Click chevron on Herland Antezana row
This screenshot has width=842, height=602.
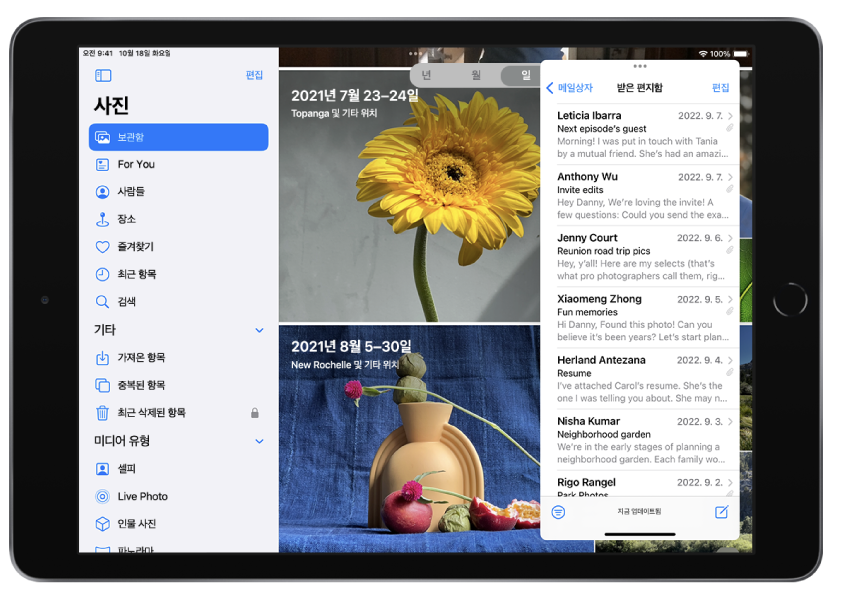[x=730, y=360]
